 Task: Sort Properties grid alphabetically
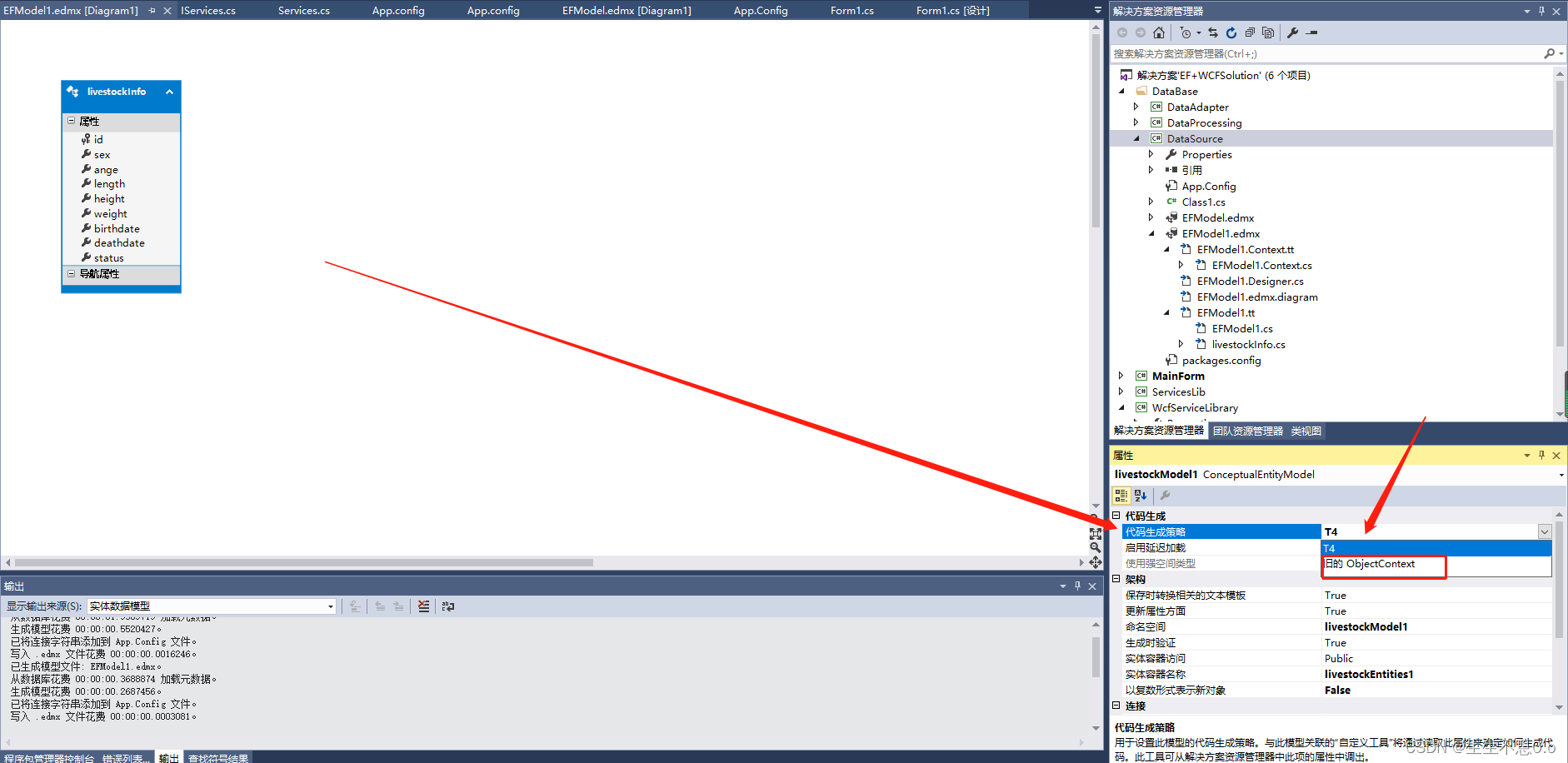[1141, 496]
